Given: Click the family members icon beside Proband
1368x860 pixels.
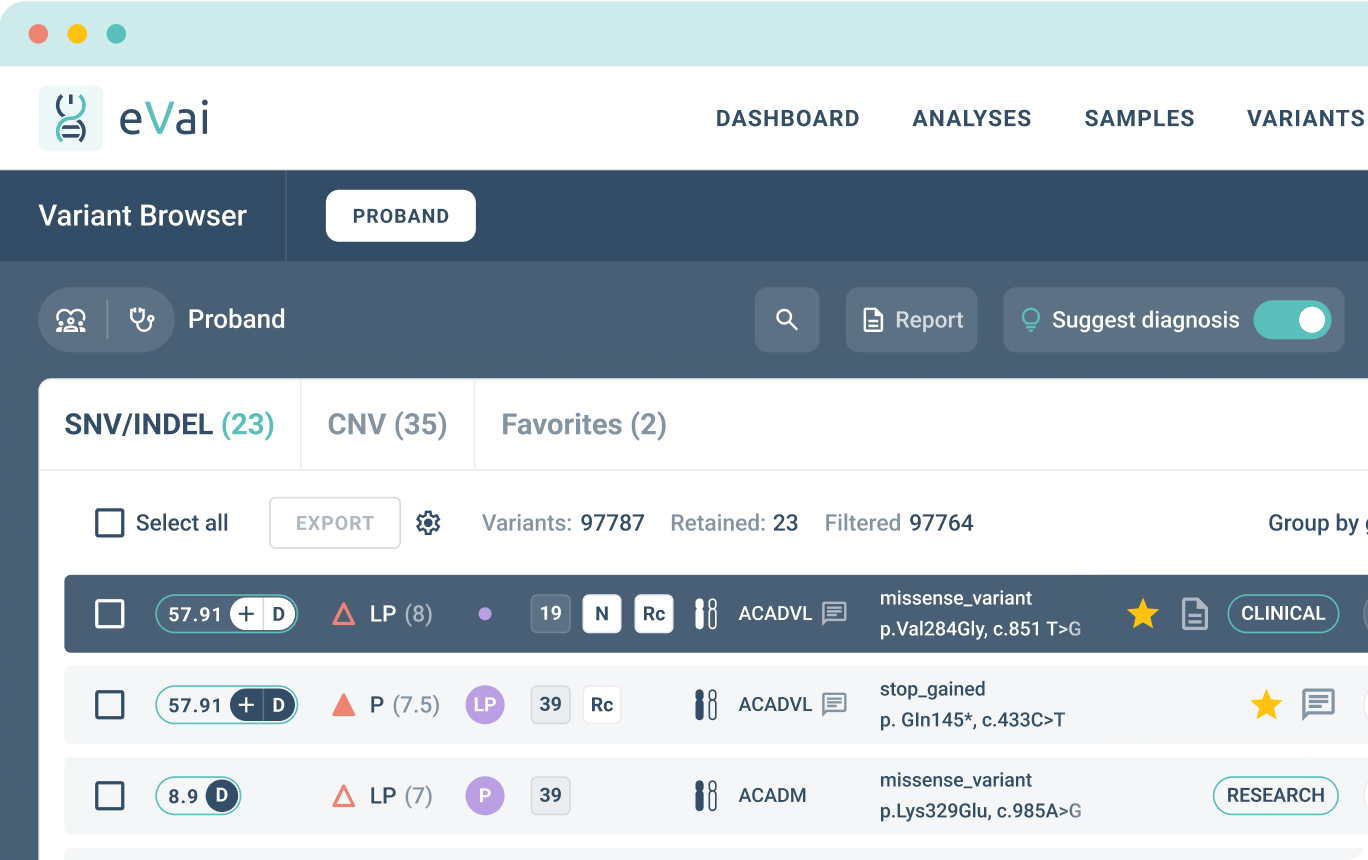Looking at the screenshot, I should click(x=71, y=320).
